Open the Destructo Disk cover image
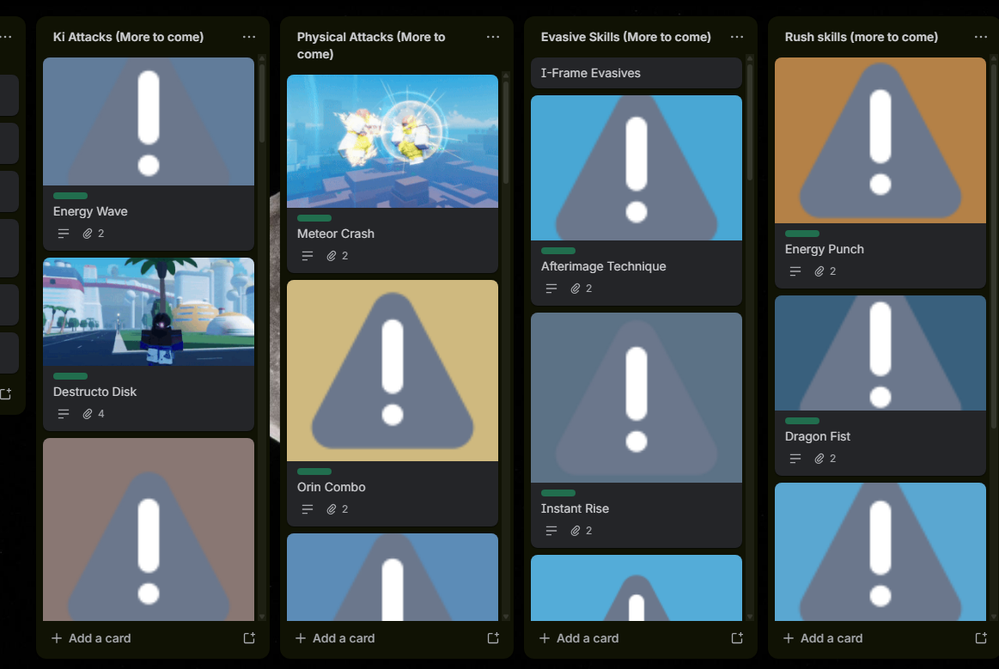This screenshot has height=669, width=999. tap(148, 312)
